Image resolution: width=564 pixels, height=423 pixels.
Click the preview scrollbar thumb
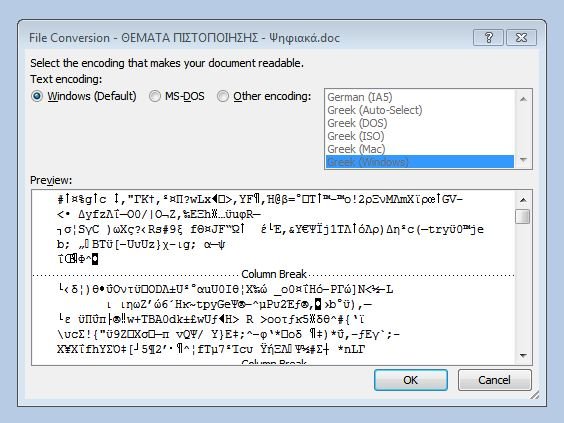coord(522,217)
